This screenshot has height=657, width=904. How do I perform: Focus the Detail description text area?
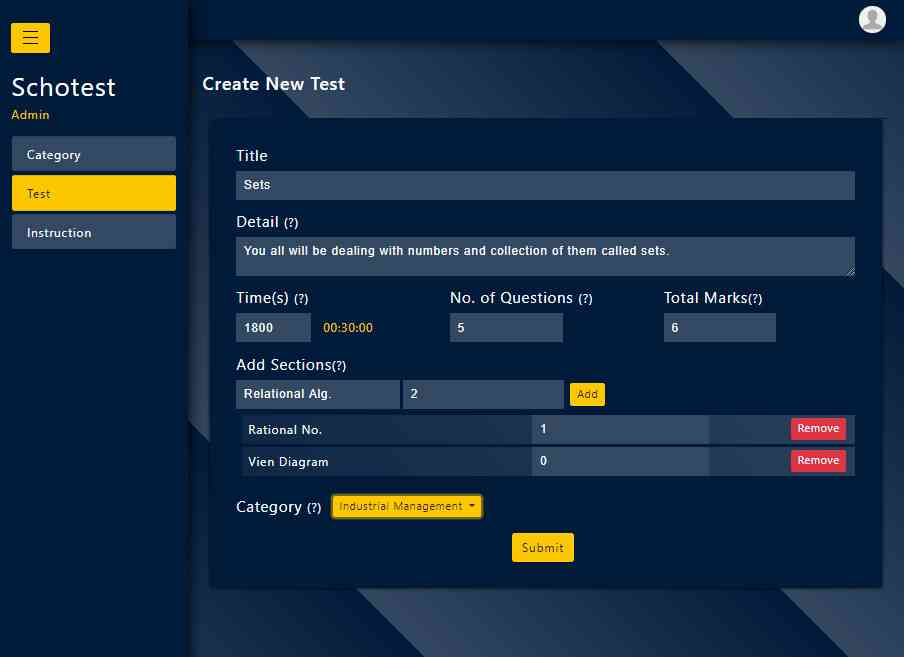click(x=545, y=256)
